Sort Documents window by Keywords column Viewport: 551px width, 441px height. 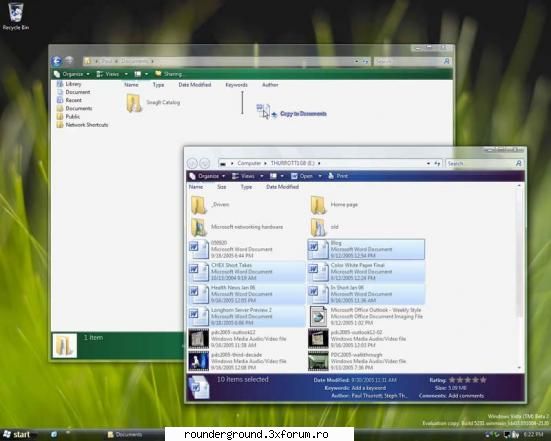(236, 85)
